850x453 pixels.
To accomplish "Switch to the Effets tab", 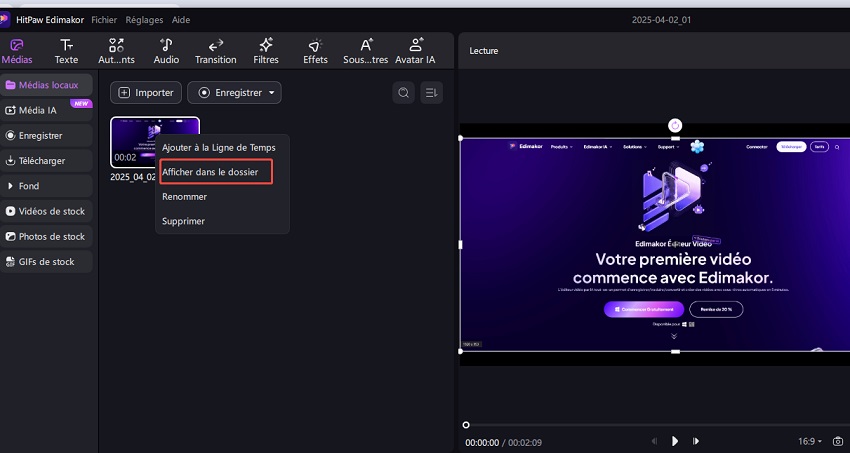I will [315, 51].
